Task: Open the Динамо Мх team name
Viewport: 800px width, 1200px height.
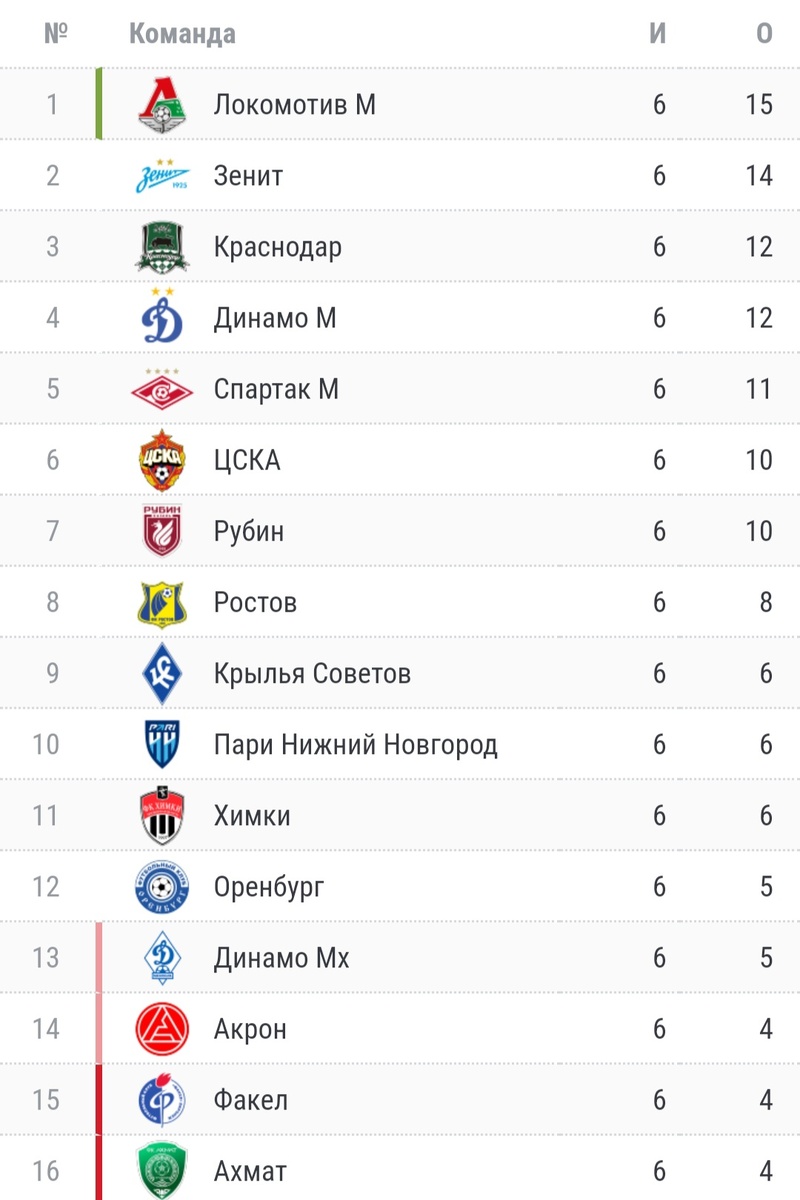Action: [281, 958]
